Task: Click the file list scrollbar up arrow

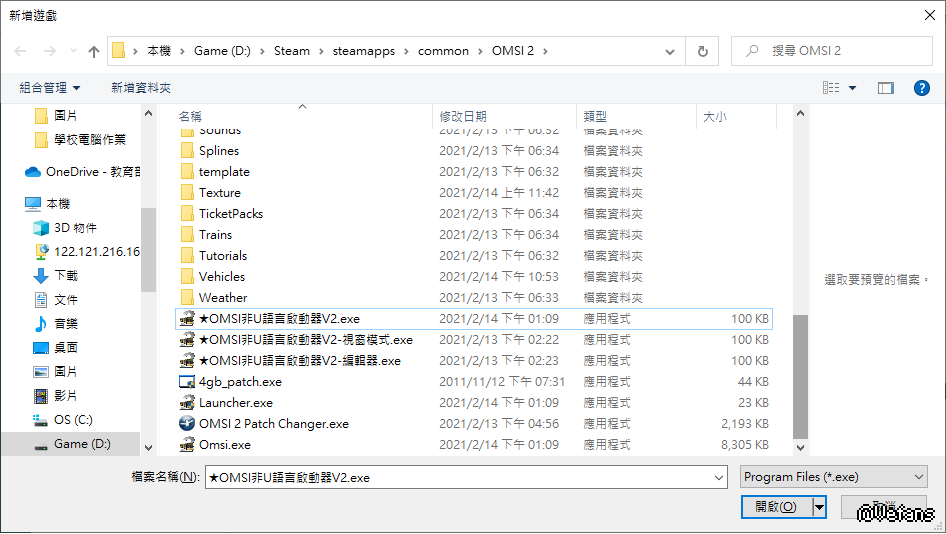Action: 800,113
